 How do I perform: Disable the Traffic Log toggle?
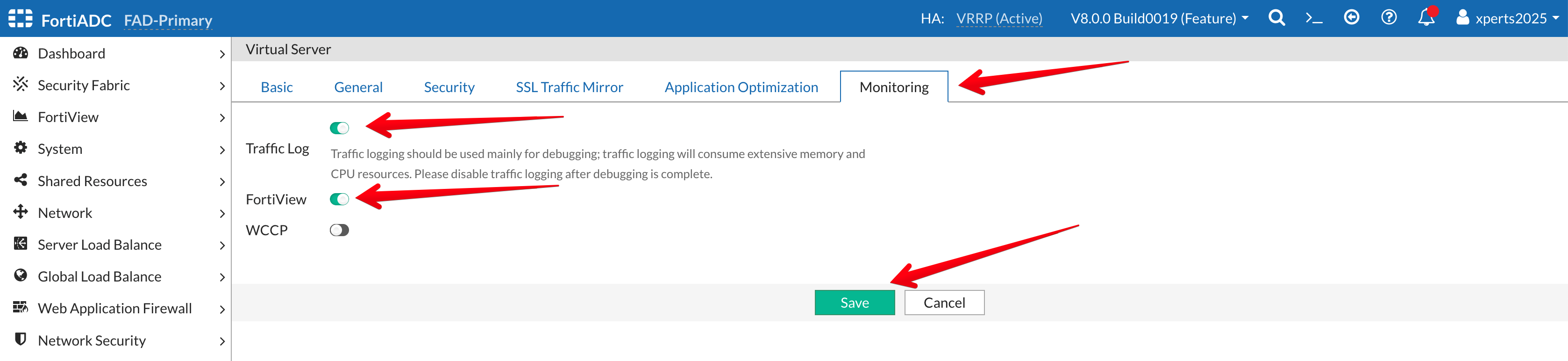point(339,128)
